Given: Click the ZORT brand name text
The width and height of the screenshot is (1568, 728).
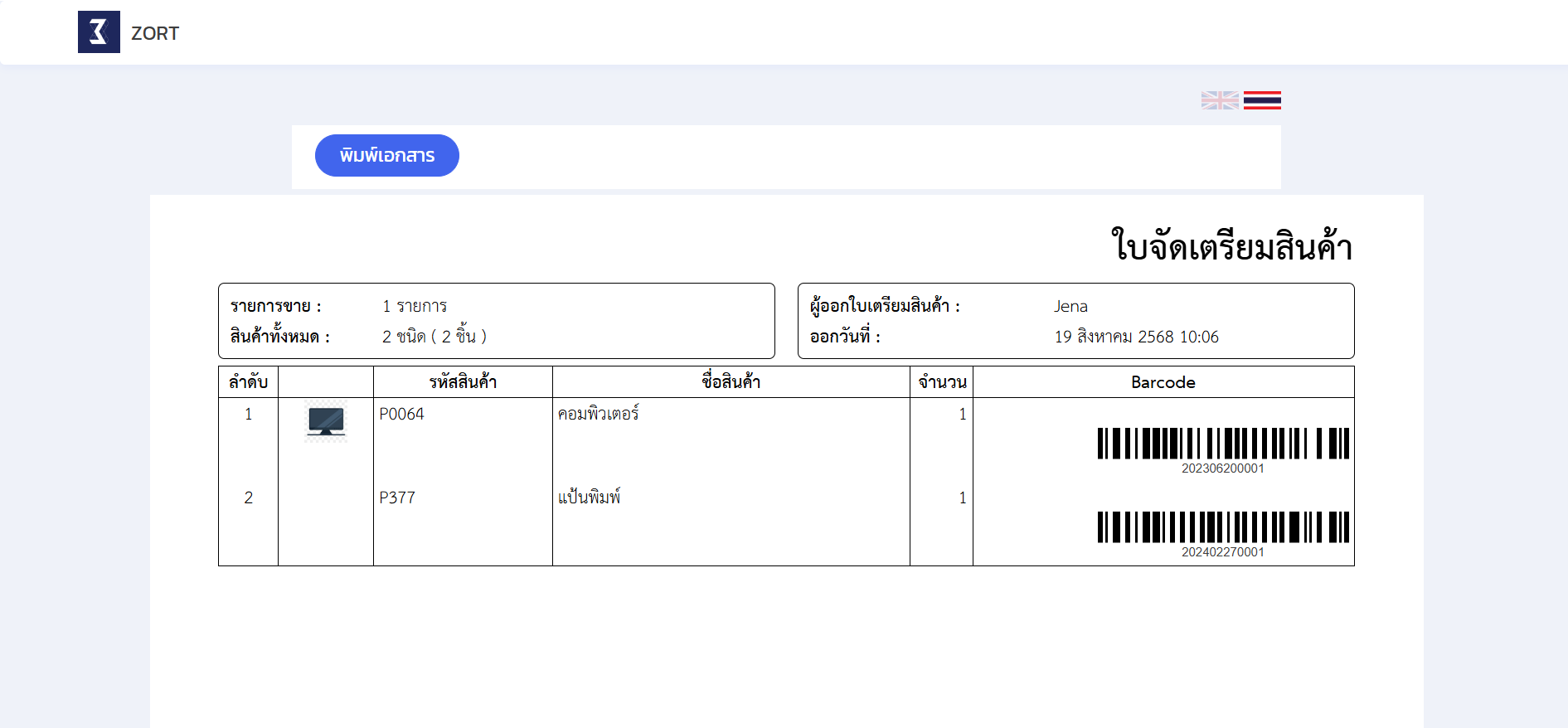Looking at the screenshot, I should point(155,33).
